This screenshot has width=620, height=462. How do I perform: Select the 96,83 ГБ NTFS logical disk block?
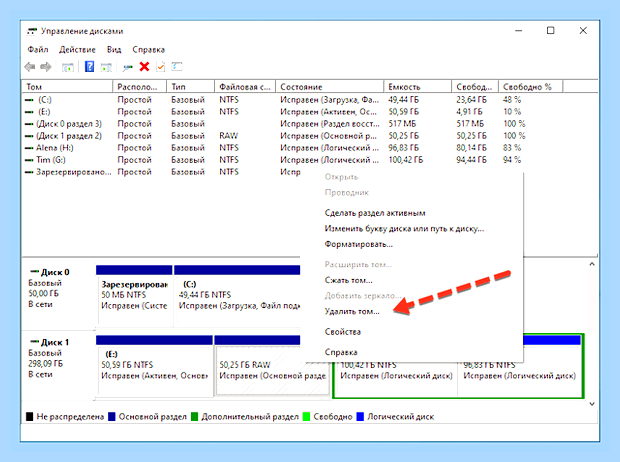click(x=520, y=370)
